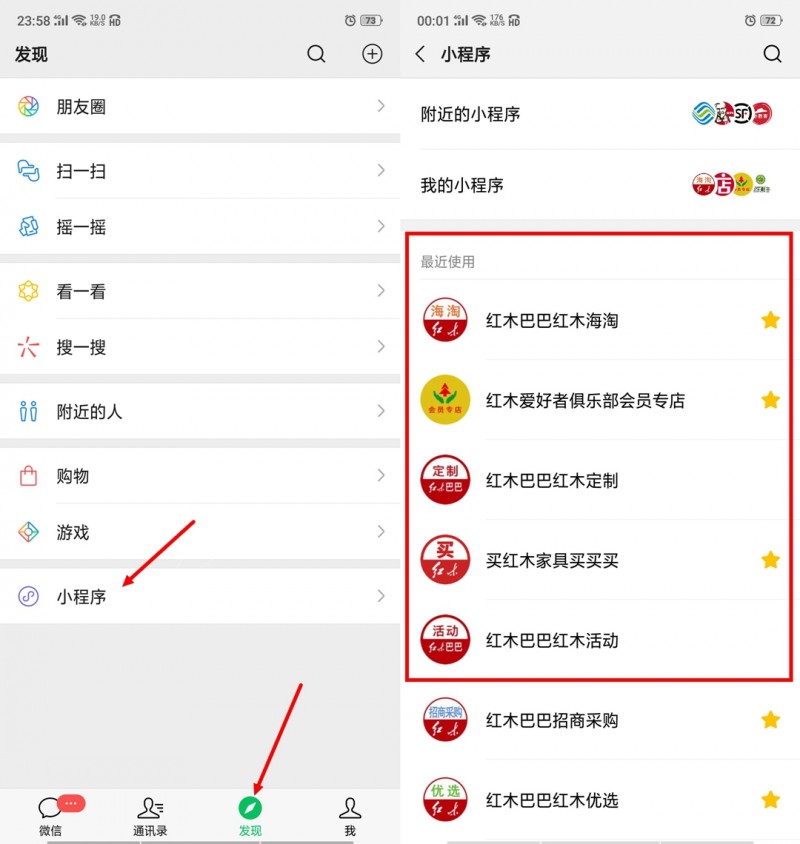Switch to the 我 profile tab
Viewport: 800px width, 844px height.
(x=350, y=817)
